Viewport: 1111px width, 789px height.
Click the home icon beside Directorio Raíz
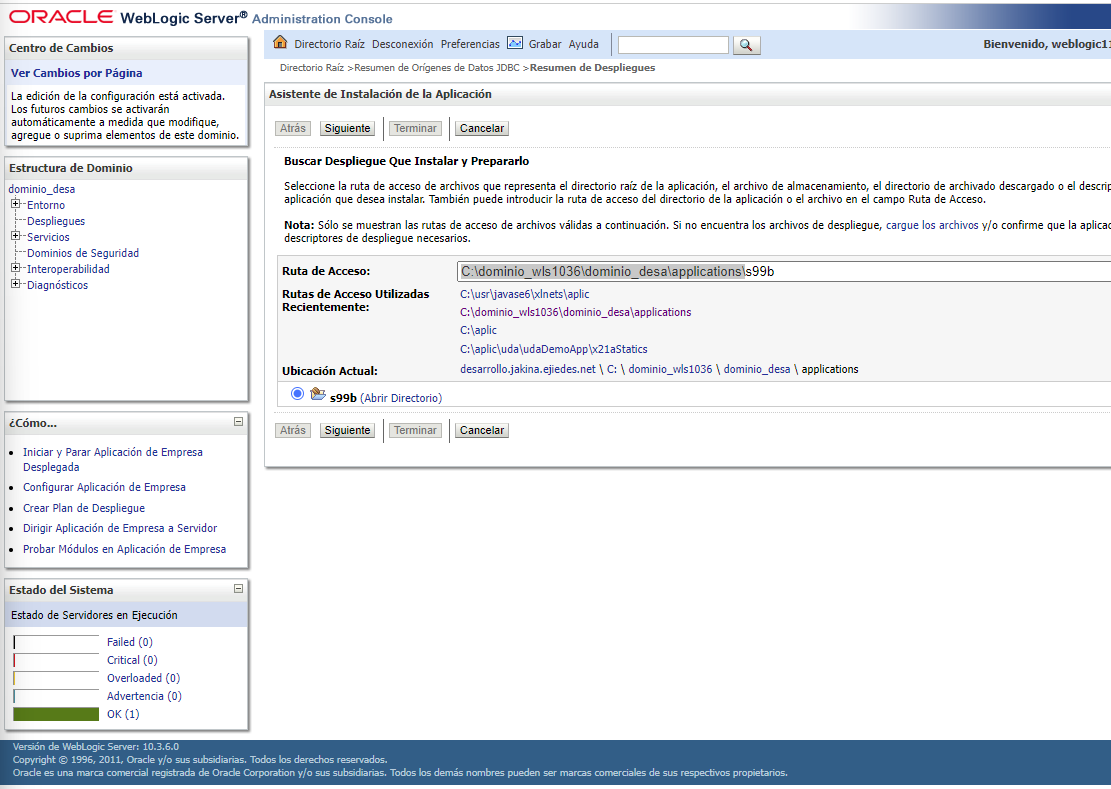click(x=281, y=42)
